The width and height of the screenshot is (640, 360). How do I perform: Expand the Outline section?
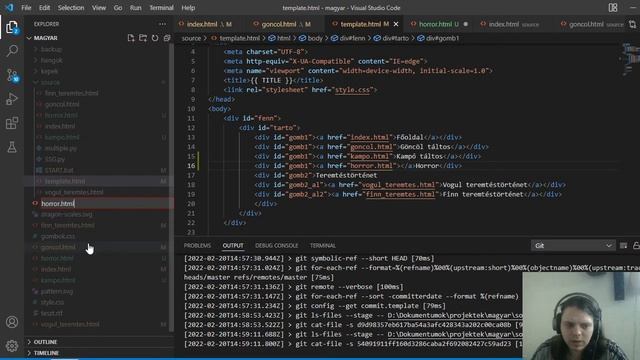coord(100,342)
